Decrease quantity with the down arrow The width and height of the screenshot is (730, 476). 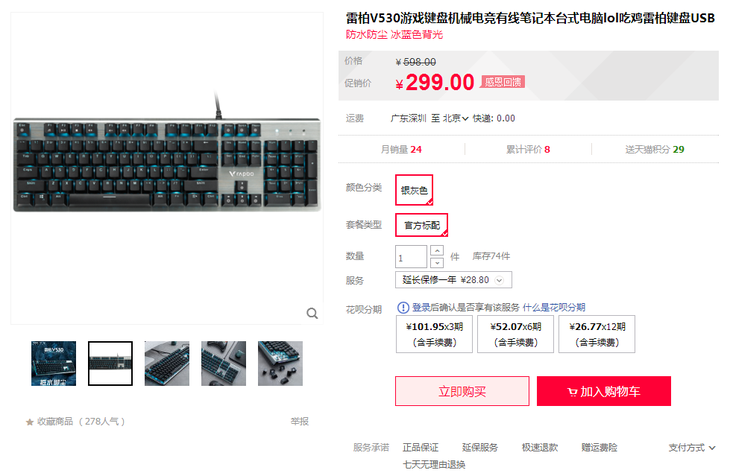tap(437, 263)
